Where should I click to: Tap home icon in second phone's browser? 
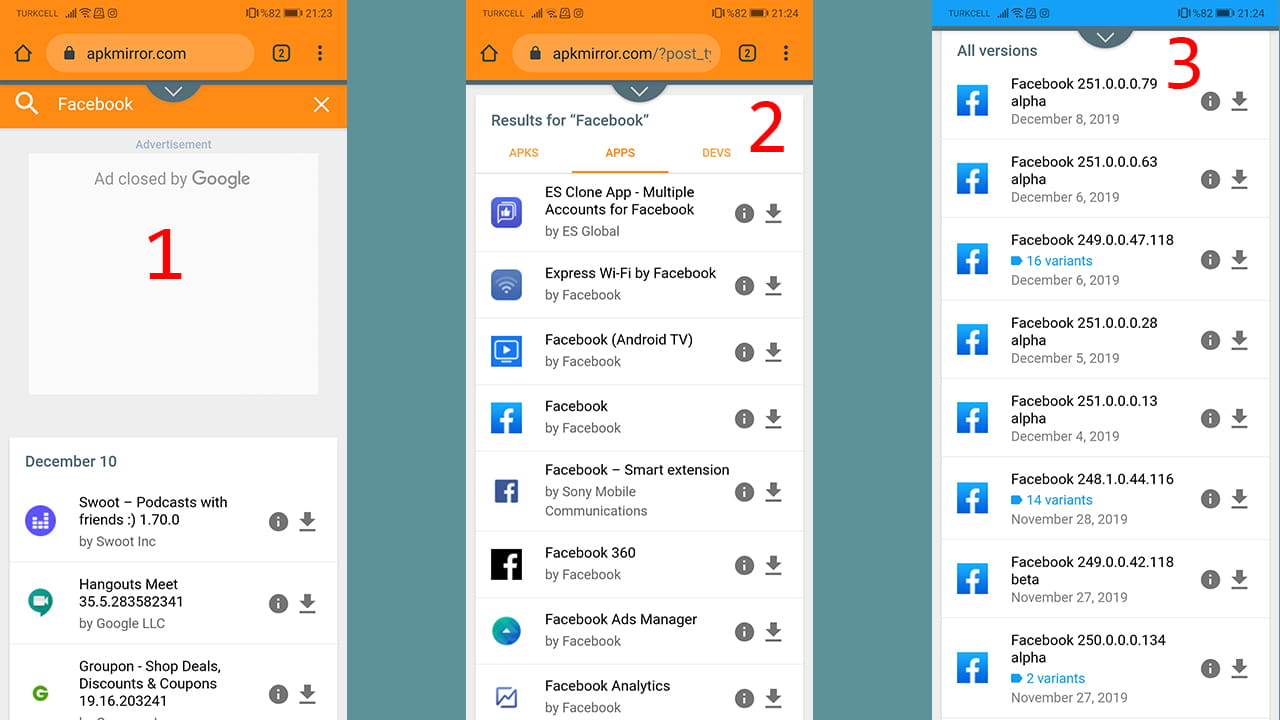489,53
